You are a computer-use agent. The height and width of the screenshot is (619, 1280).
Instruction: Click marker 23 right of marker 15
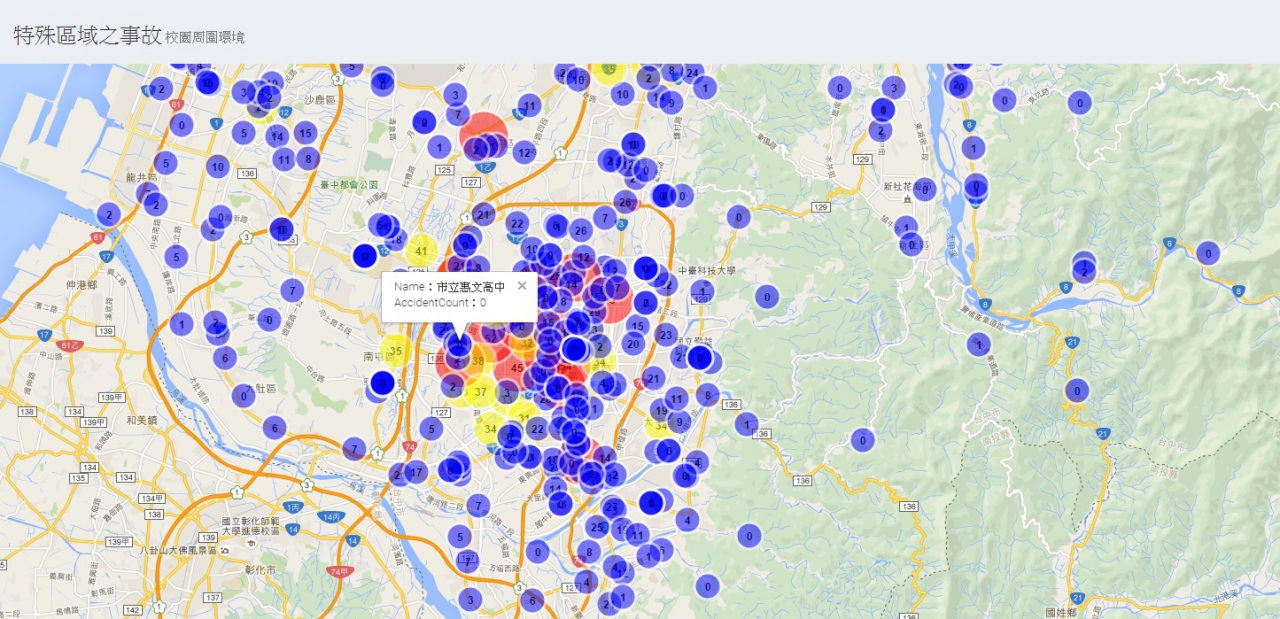coord(666,335)
